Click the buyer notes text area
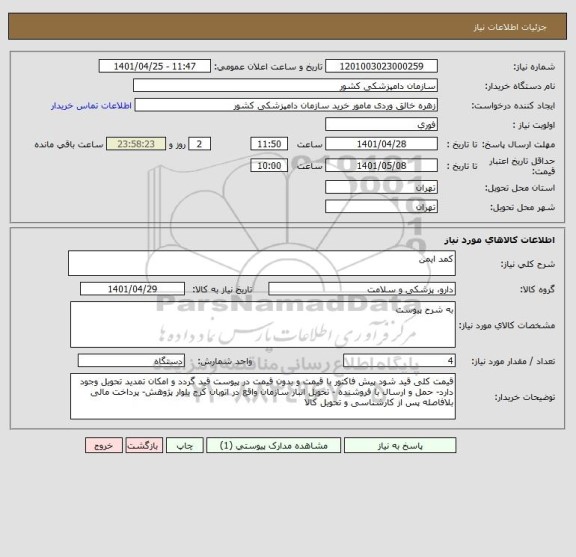Image resolution: width=576 pixels, height=557 pixels. click(x=263, y=396)
